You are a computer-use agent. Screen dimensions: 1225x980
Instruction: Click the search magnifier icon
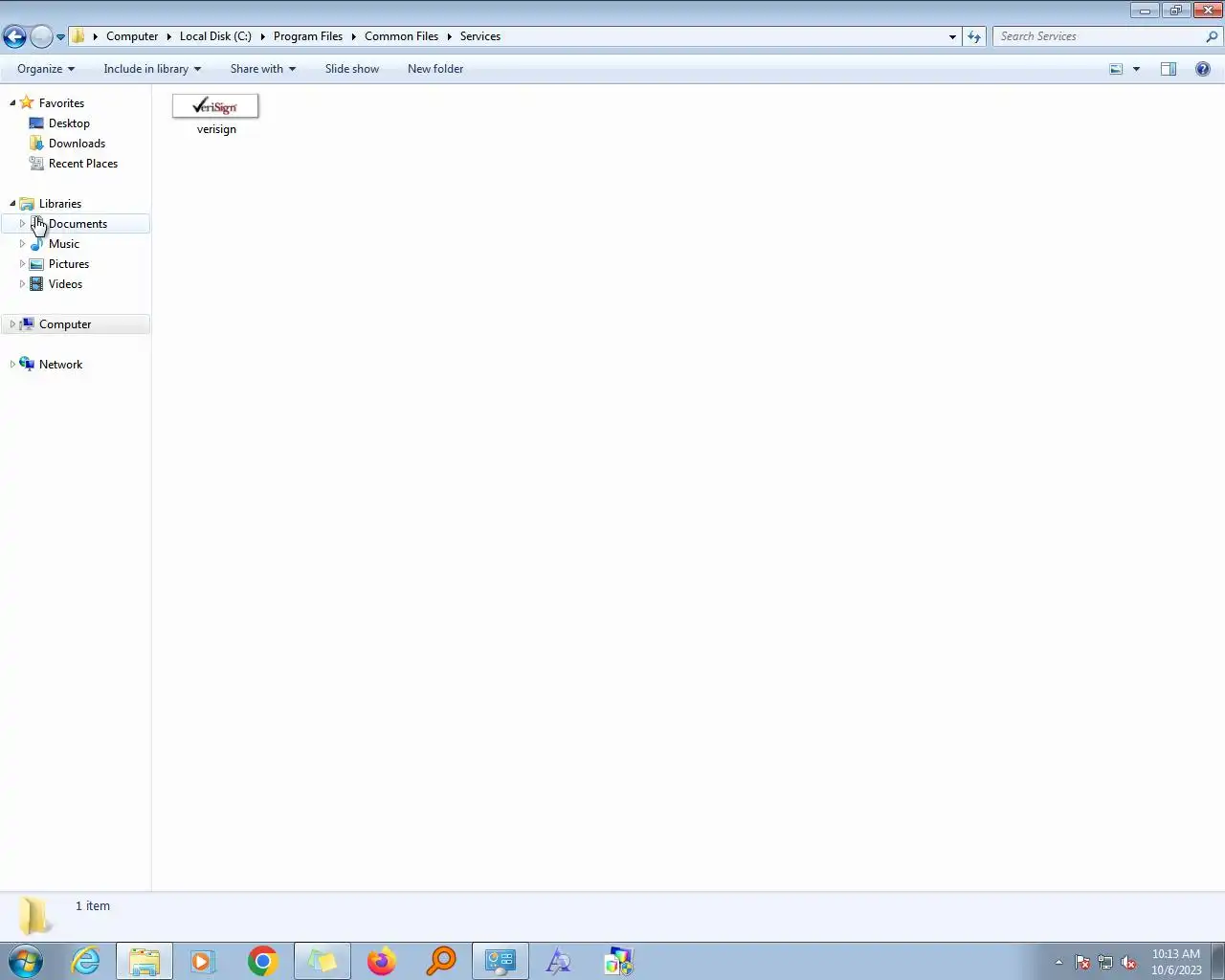1213,36
